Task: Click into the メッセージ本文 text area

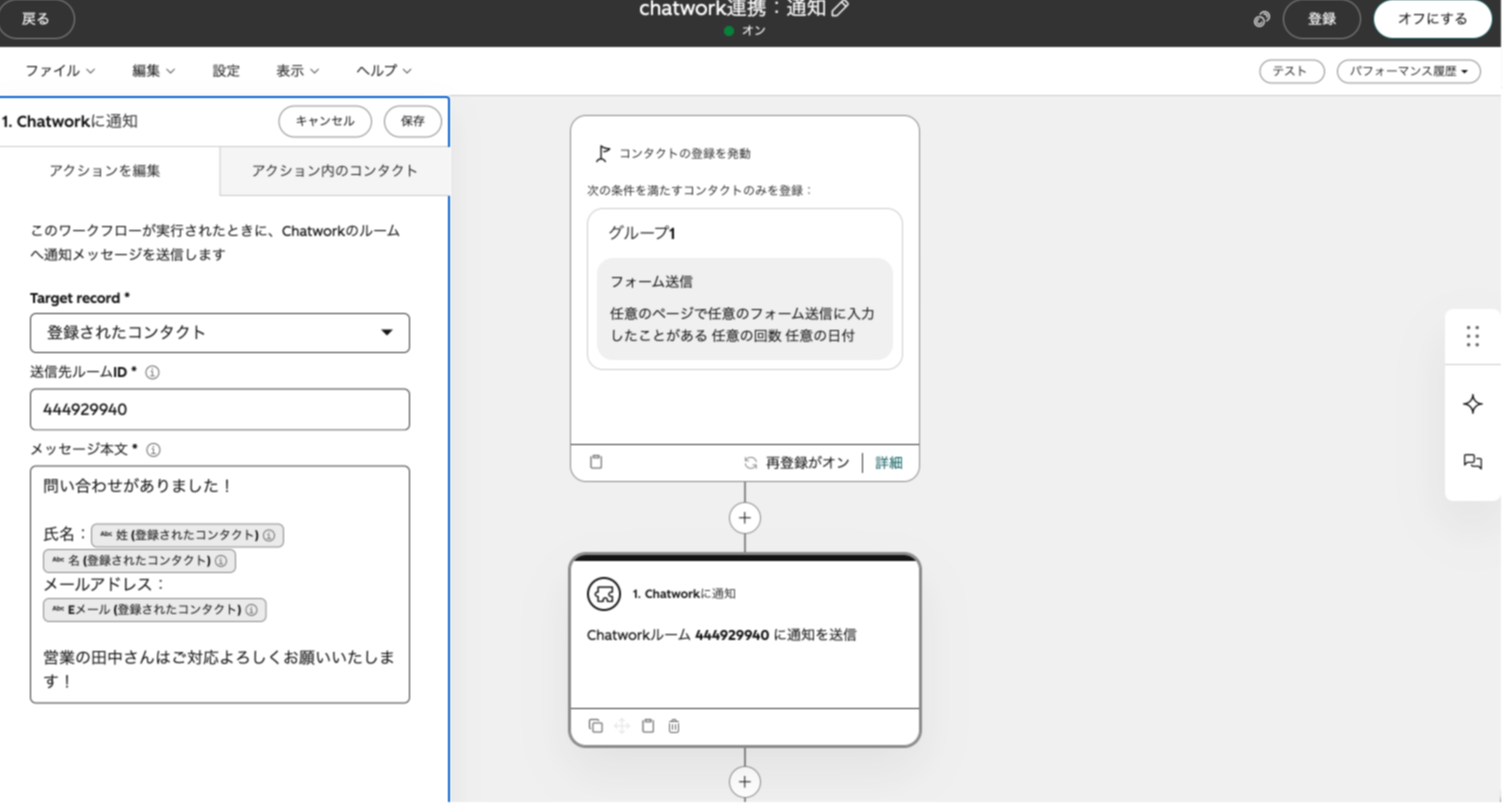Action: (x=220, y=584)
